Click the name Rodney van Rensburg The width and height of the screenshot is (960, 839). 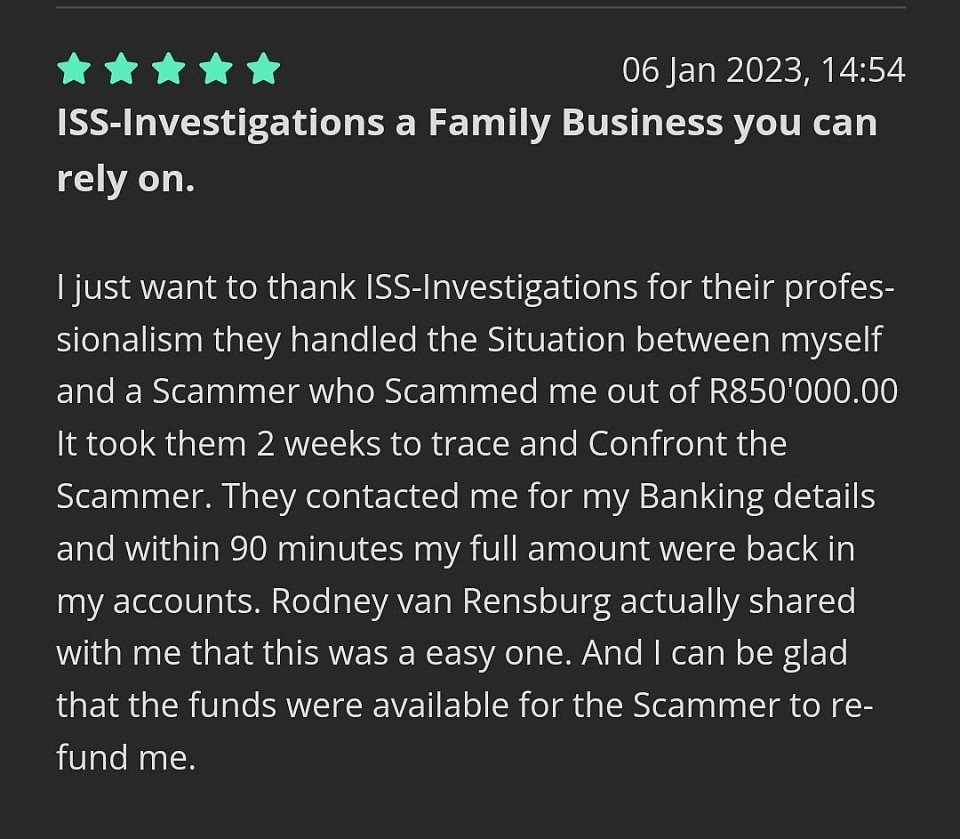[441, 601]
